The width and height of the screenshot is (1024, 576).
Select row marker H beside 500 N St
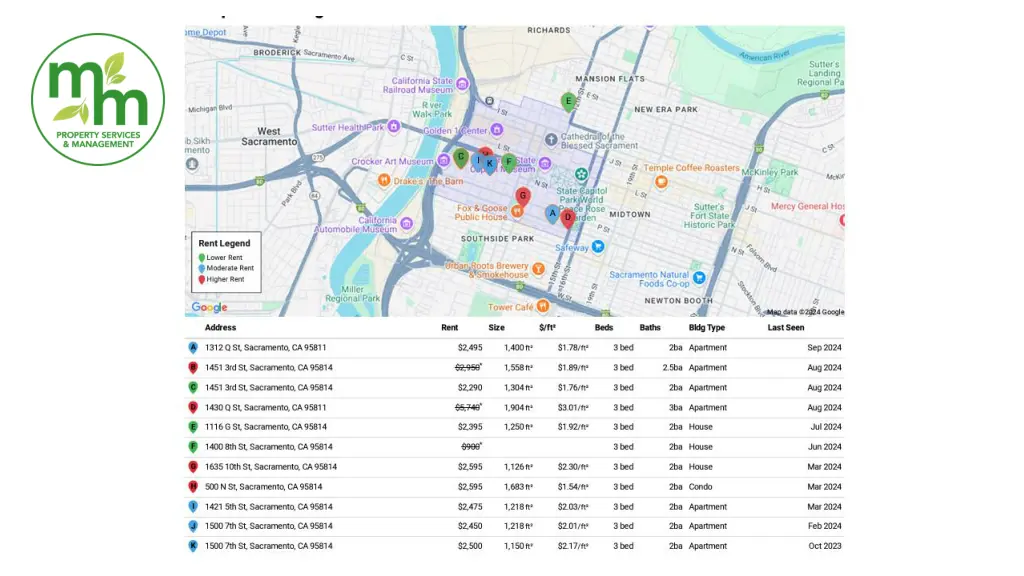point(193,487)
